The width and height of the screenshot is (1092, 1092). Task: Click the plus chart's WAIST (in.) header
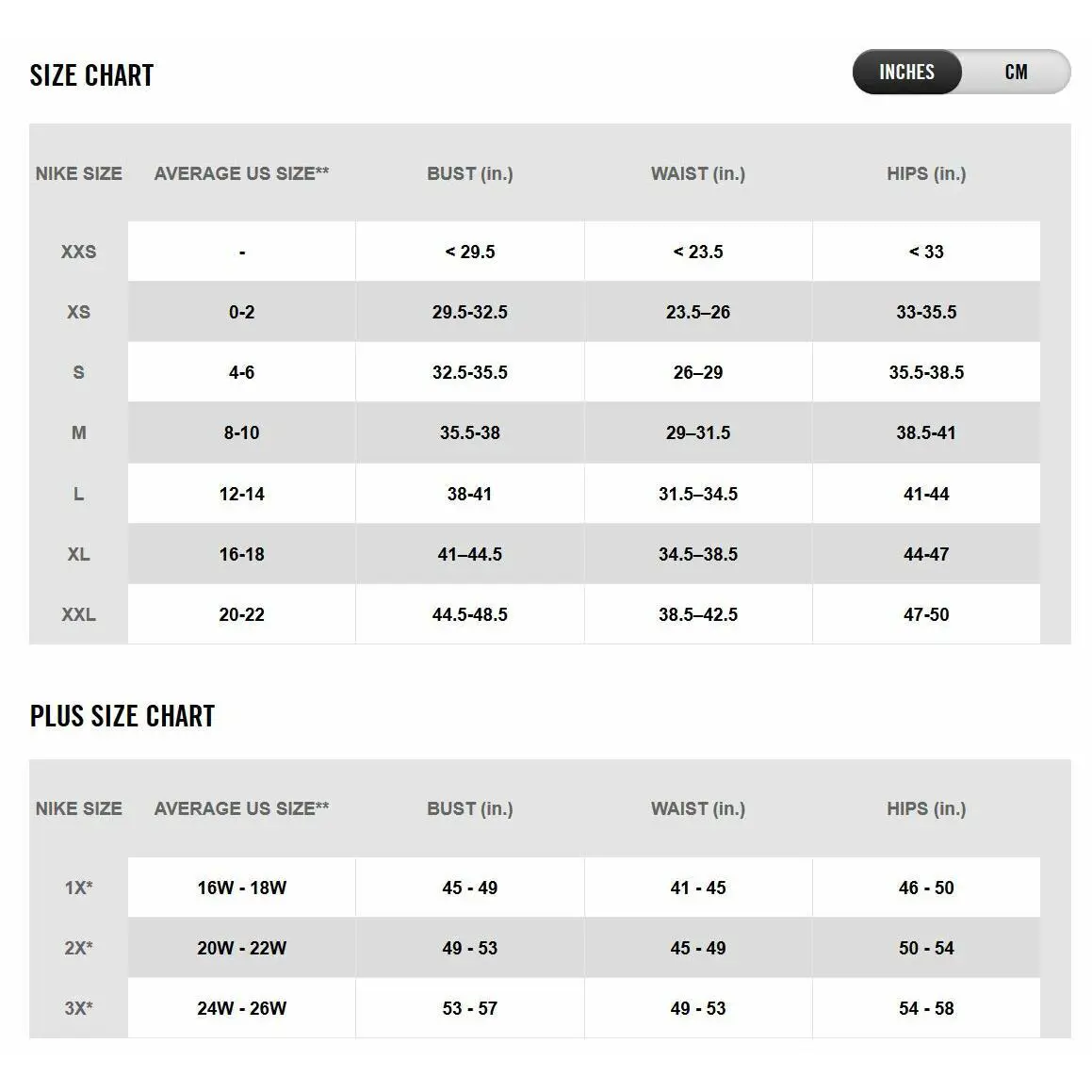click(x=698, y=808)
